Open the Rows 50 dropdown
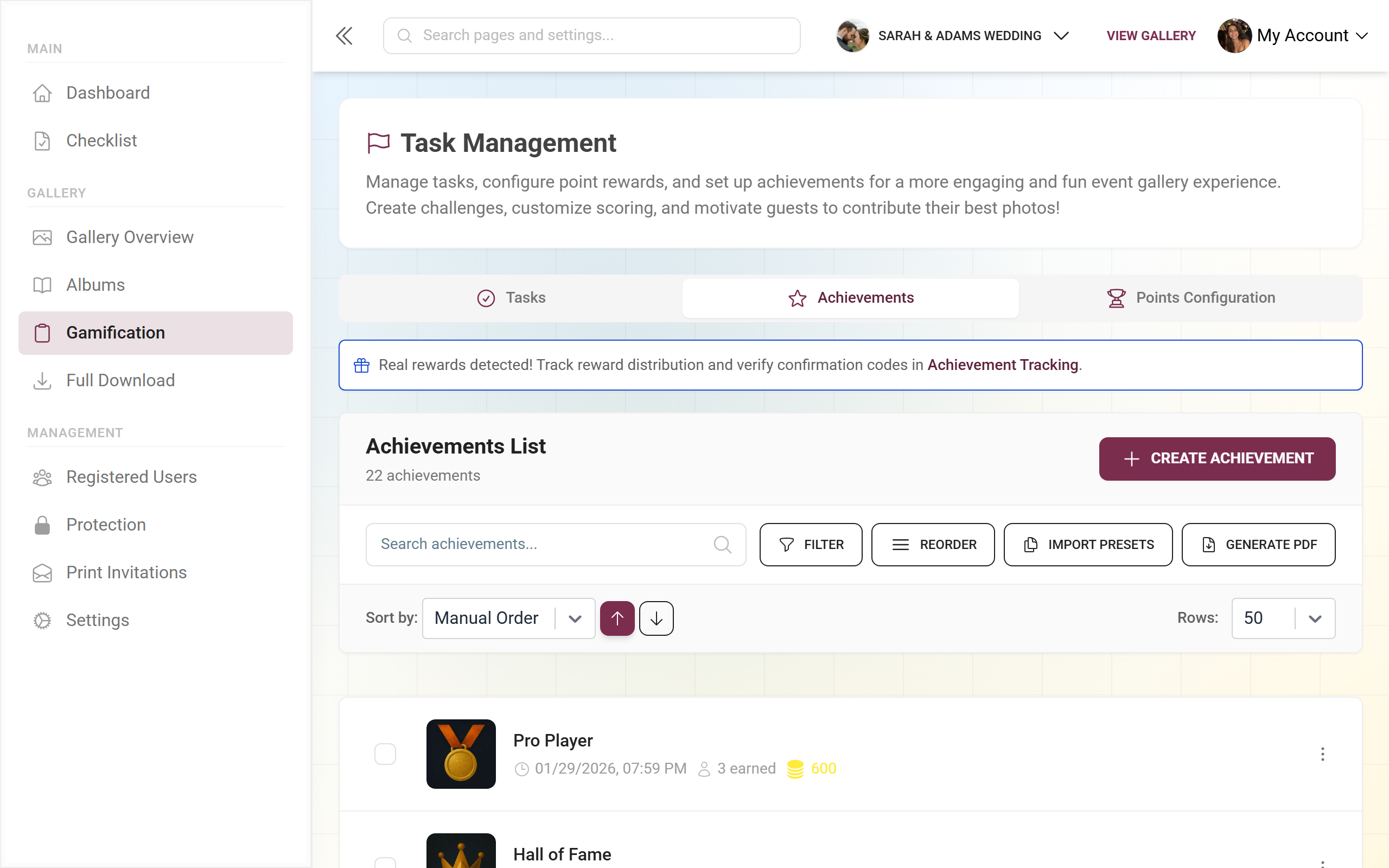 (x=1283, y=618)
